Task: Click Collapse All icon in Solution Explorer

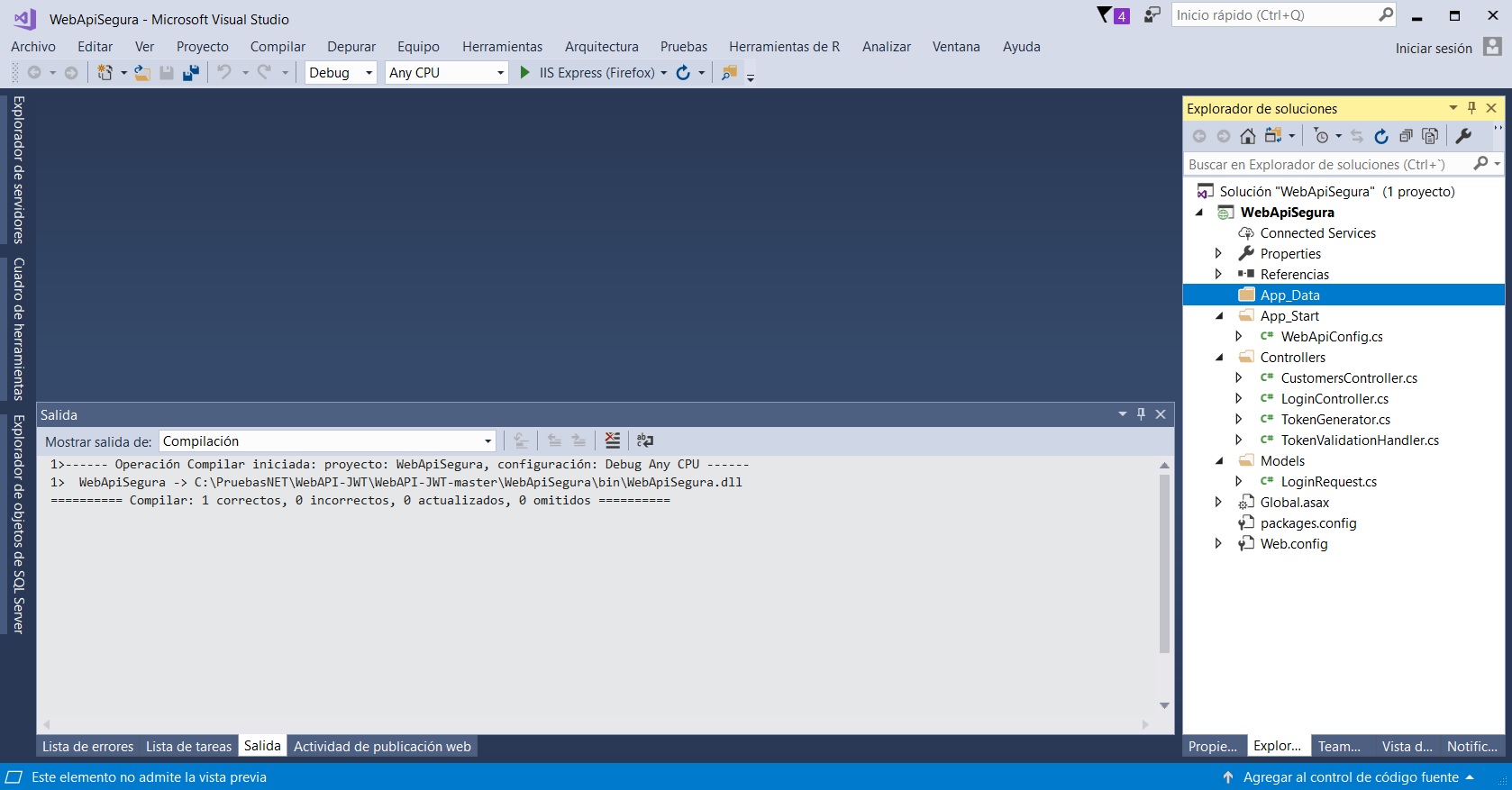Action: pyautogui.click(x=1406, y=136)
